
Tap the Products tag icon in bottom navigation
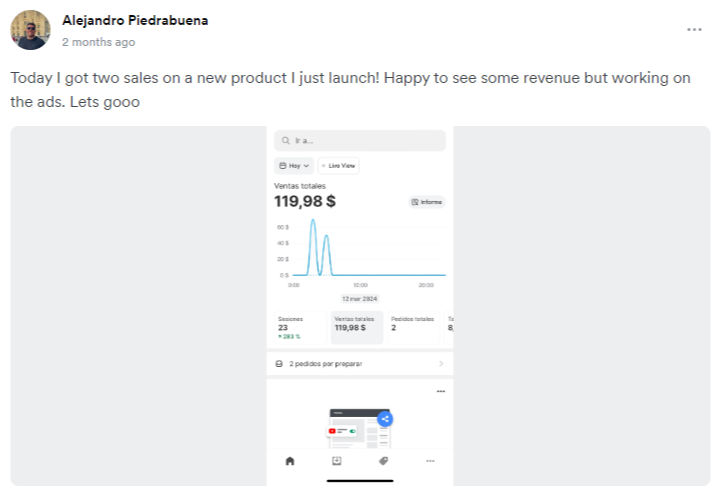pyautogui.click(x=383, y=461)
